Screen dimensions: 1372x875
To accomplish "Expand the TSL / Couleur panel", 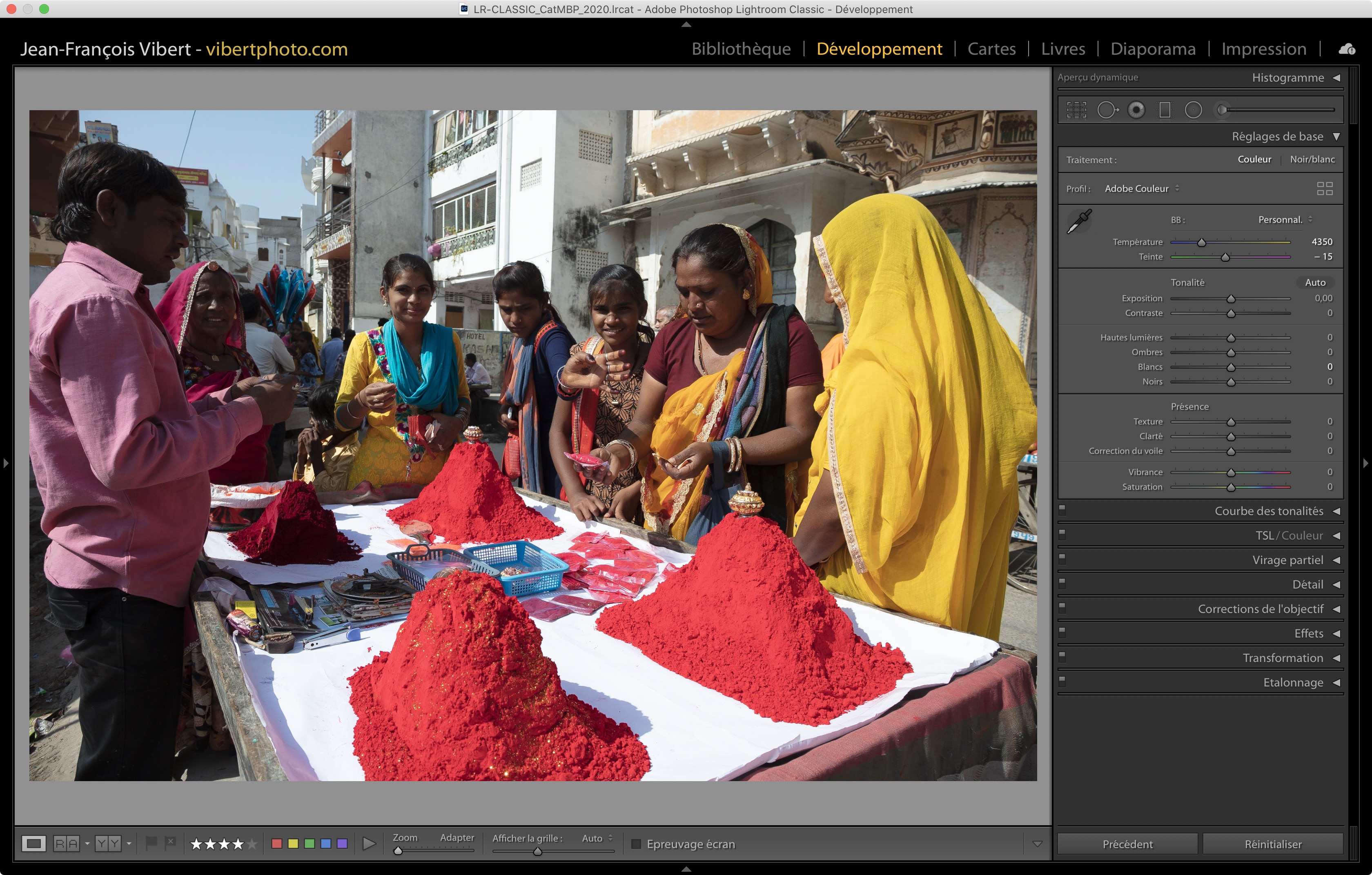I will pos(1289,536).
